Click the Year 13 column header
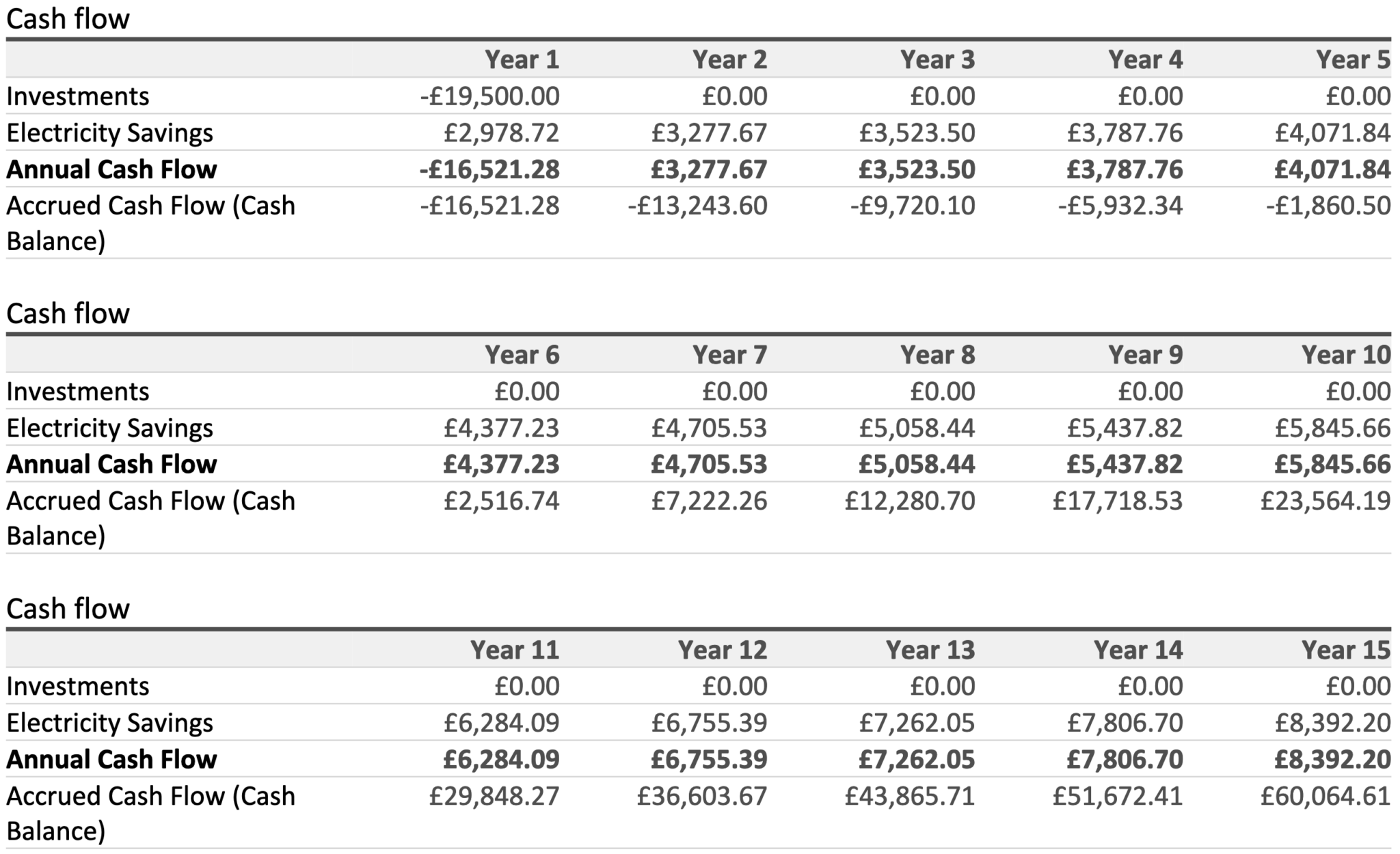The height and width of the screenshot is (854, 1400). [x=930, y=650]
